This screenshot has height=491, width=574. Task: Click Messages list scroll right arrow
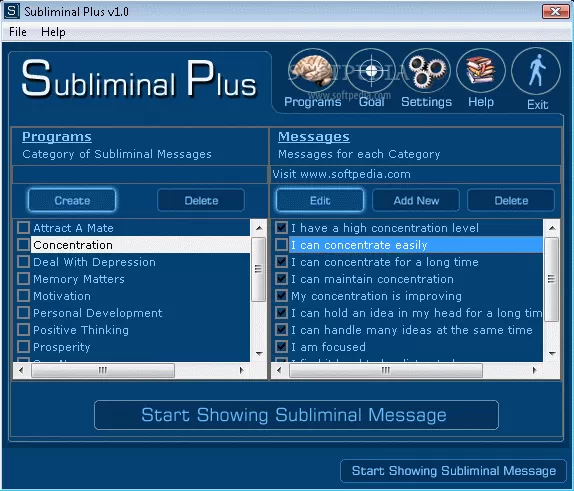point(535,370)
